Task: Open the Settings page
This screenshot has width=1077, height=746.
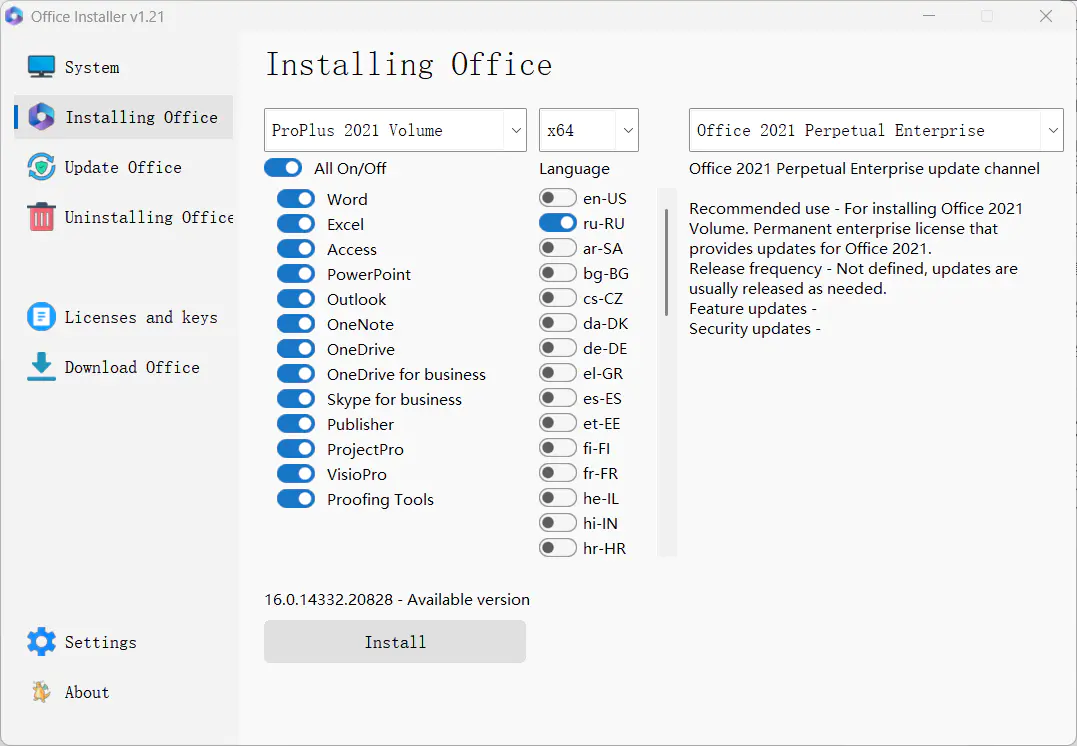Action: click(x=124, y=642)
